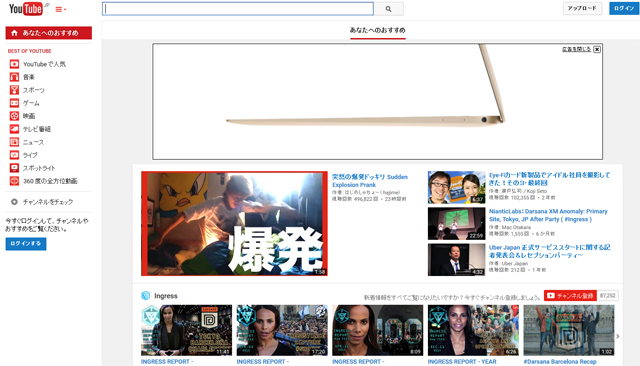Expand Ingress row with right chevron

[618, 336]
